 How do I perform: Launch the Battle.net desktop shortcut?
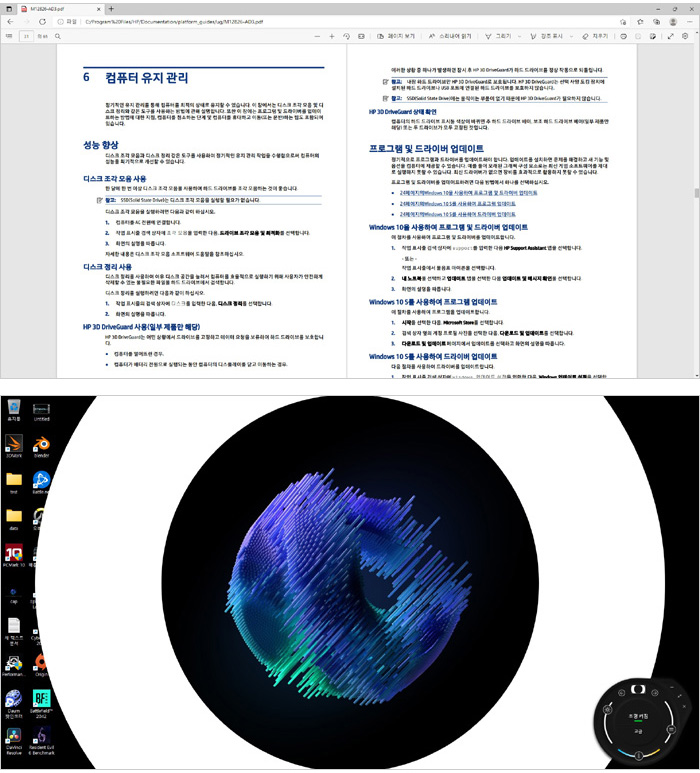coord(41,483)
